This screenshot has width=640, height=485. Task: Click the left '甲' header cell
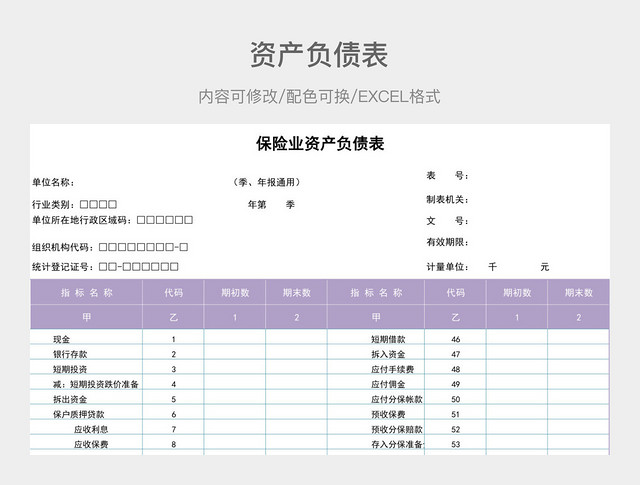pos(87,317)
